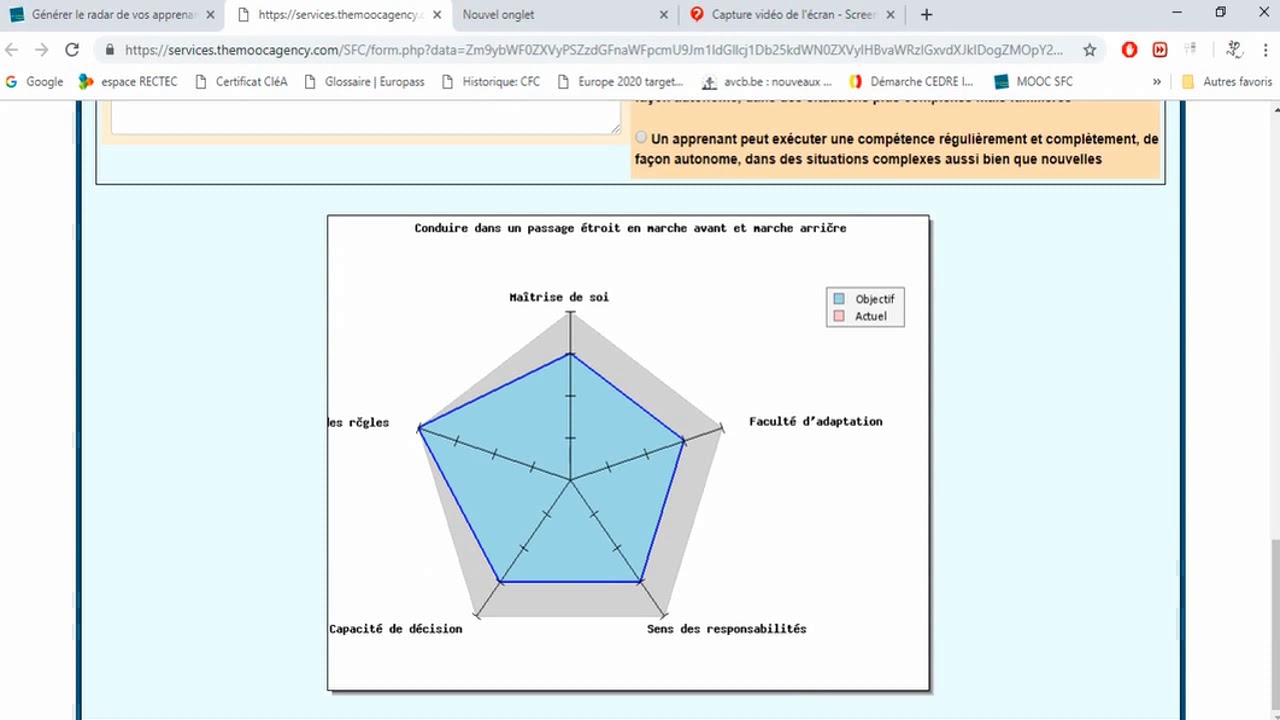1280x720 pixels.
Task: Open the greyed-out extension icon
Action: [x=1190, y=49]
